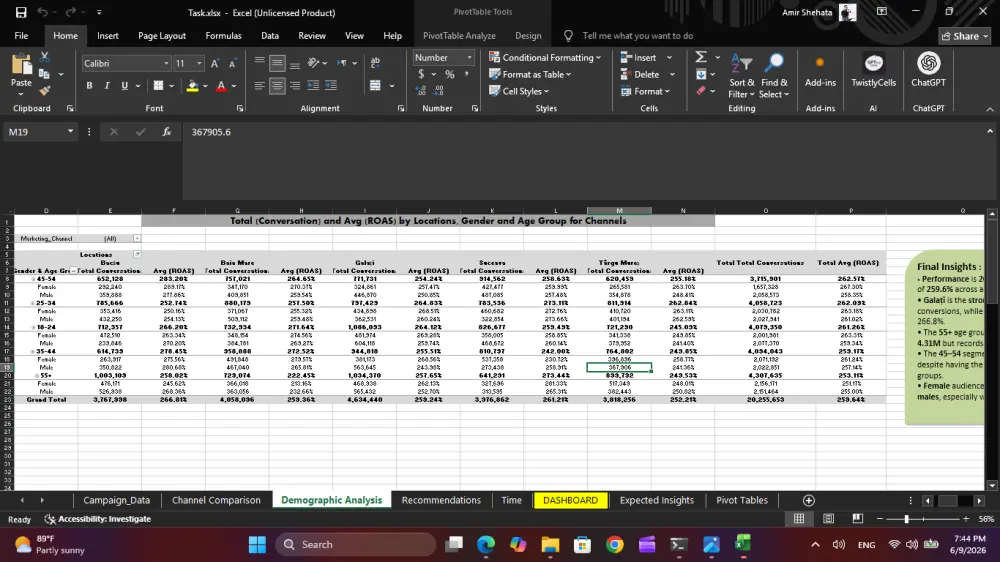1000x562 pixels.
Task: Click the Copy icon in Clipboard group
Action: [44, 74]
